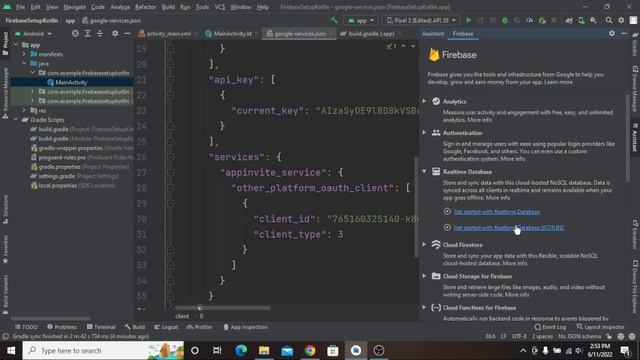Expand the manifests folder
Screen dimensions: 640x360
(x=24, y=54)
